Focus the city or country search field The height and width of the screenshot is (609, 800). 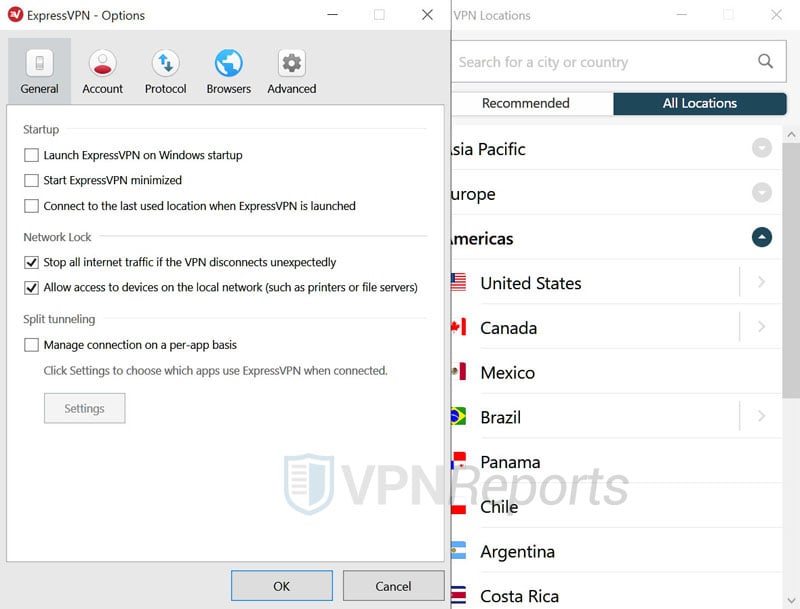[618, 62]
